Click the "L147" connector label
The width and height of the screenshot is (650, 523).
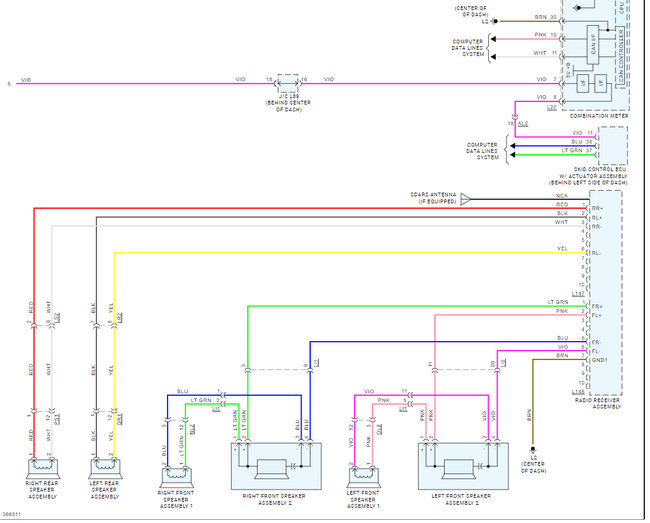click(578, 294)
